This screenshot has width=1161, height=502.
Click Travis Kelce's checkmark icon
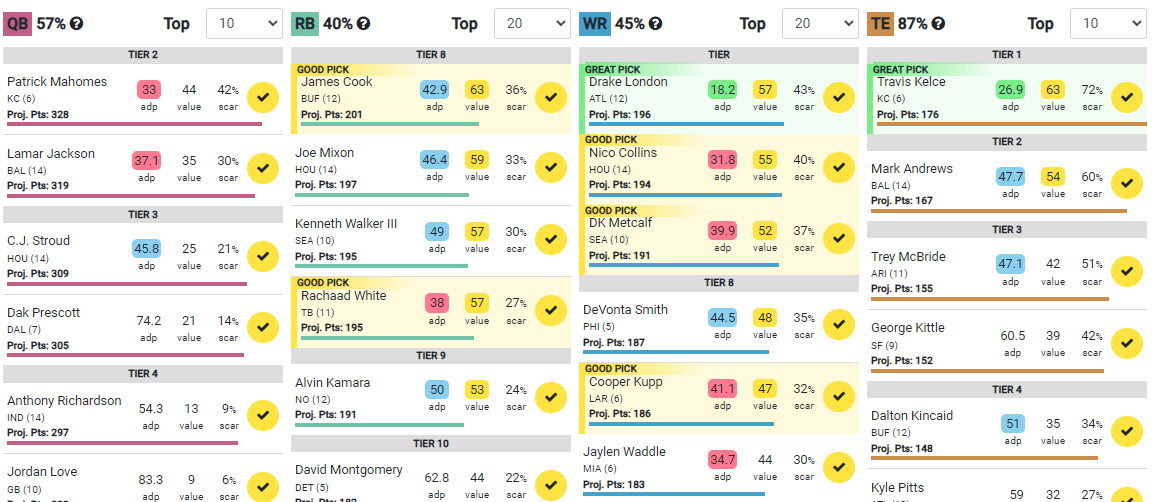(x=1126, y=97)
